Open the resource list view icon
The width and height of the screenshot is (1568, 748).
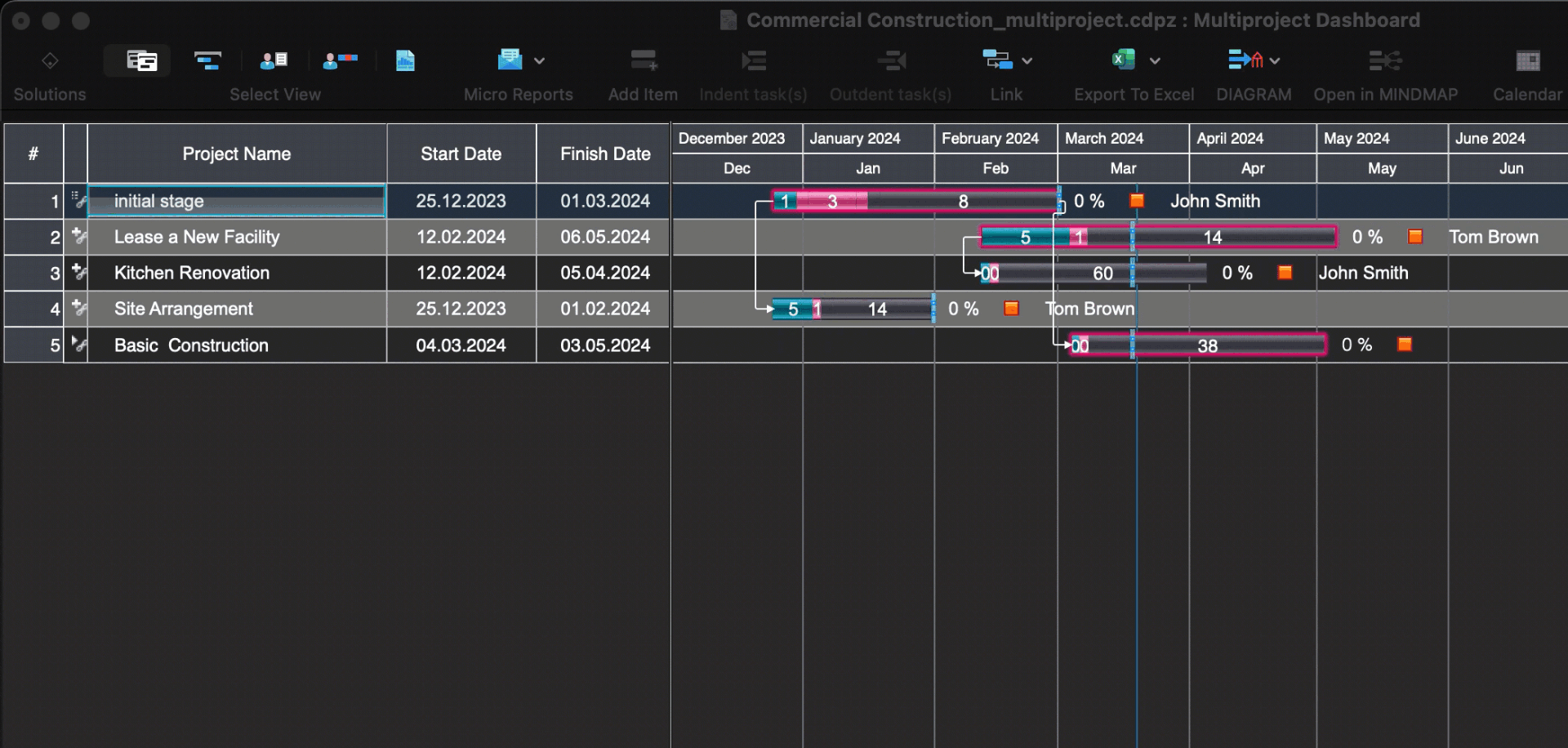coord(273,60)
